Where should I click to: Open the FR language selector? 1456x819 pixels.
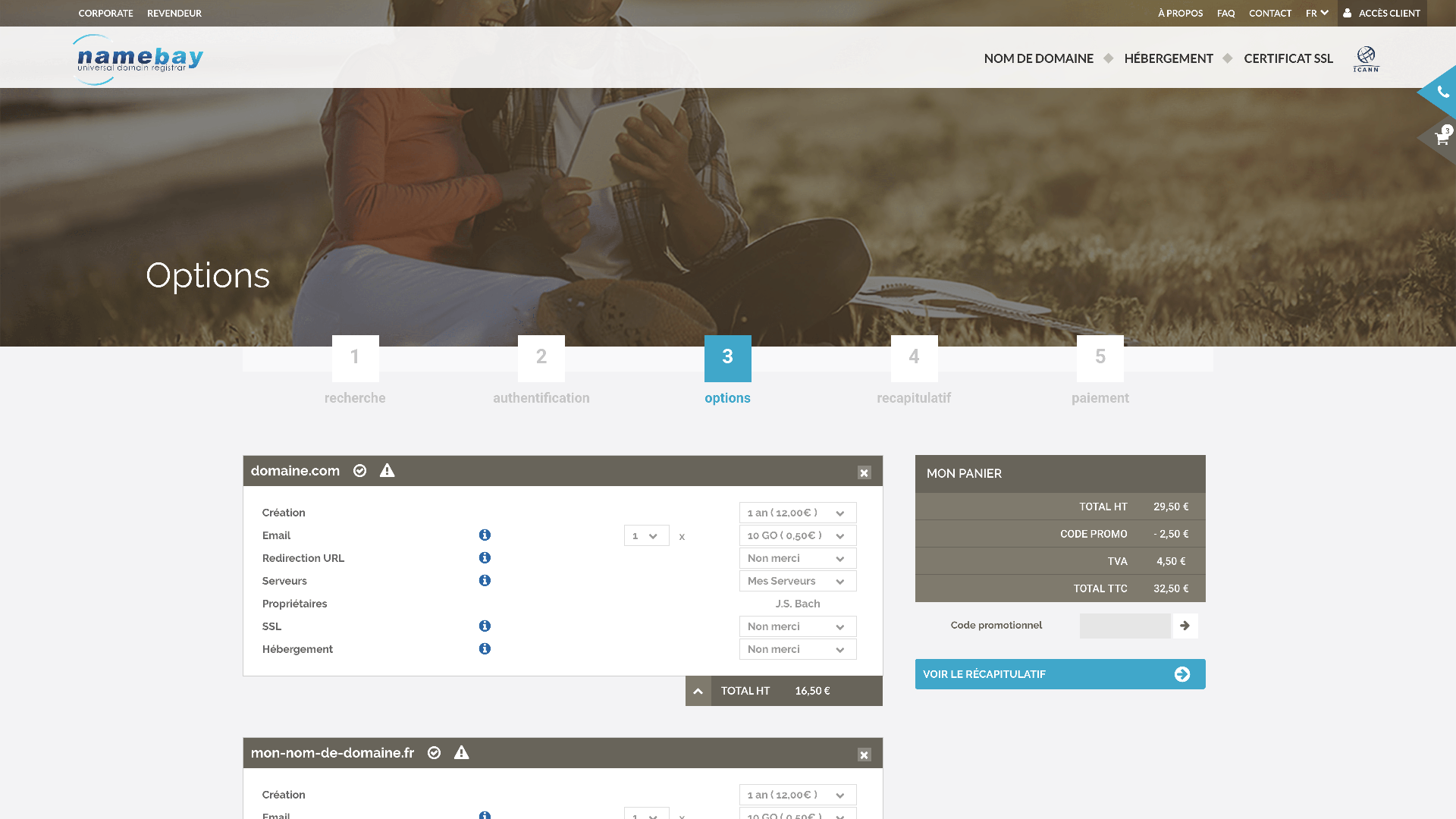[1316, 13]
